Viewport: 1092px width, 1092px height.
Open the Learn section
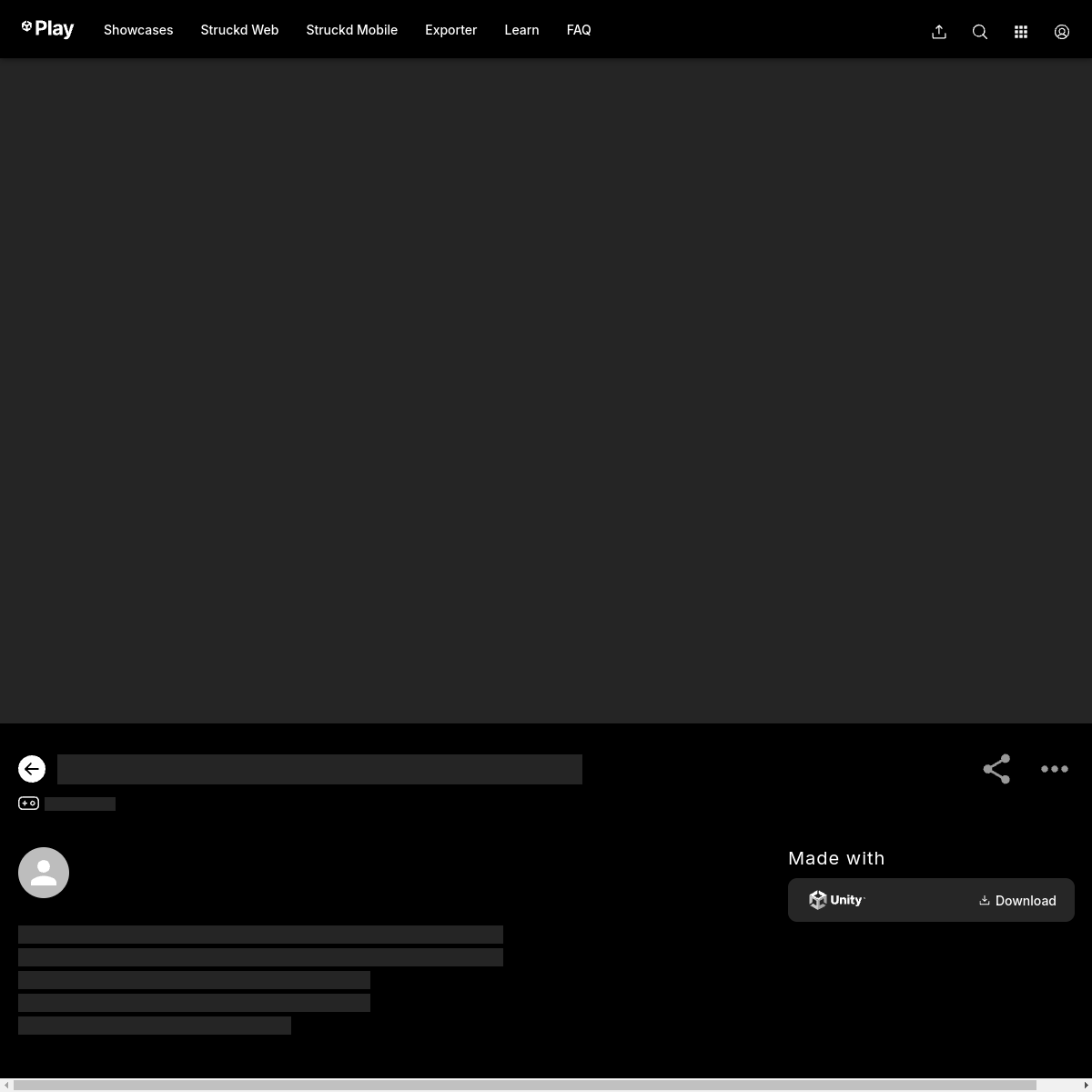(521, 30)
